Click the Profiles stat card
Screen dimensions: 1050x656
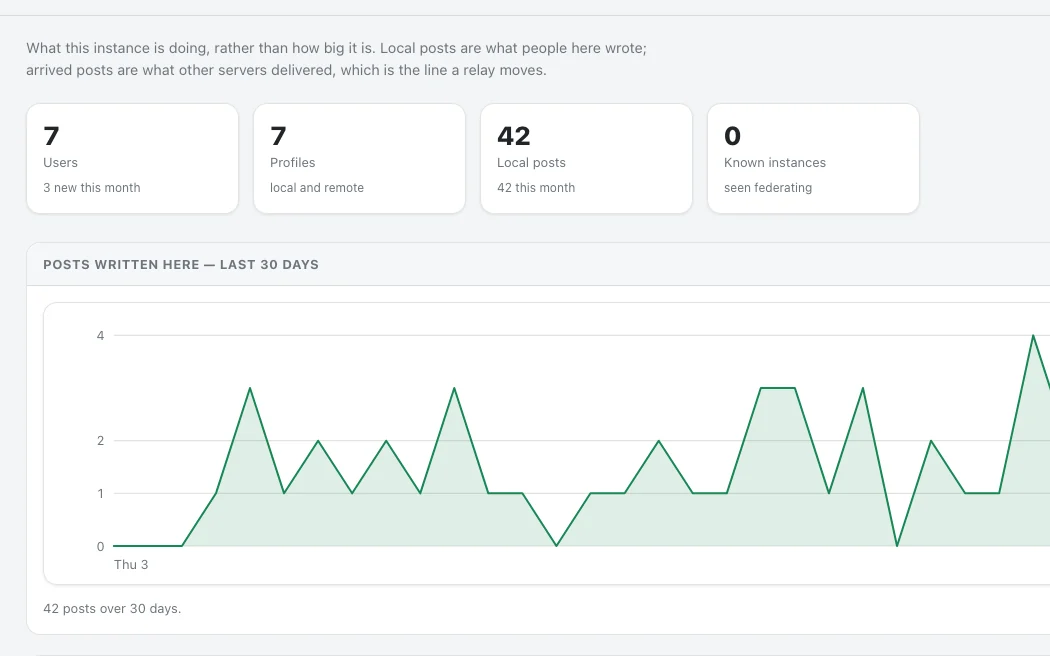pos(359,159)
